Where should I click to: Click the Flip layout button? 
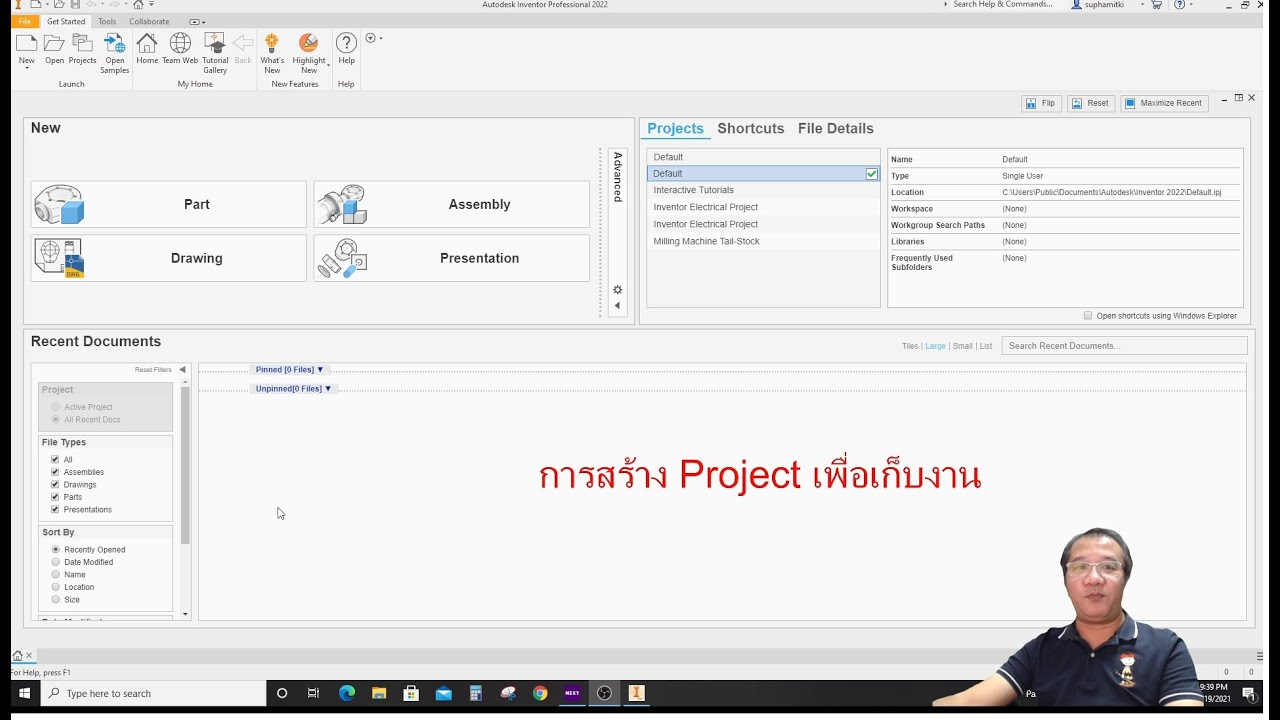point(1041,103)
